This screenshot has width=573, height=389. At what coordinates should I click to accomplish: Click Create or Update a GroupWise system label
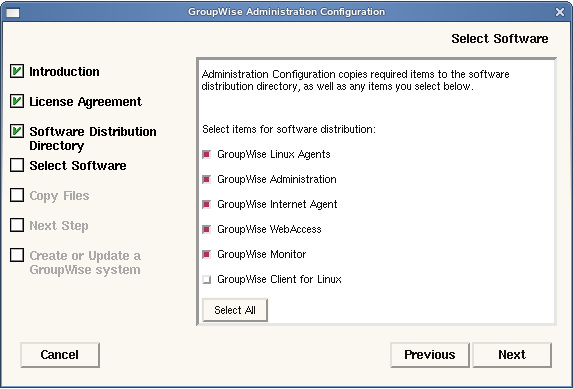(85, 263)
